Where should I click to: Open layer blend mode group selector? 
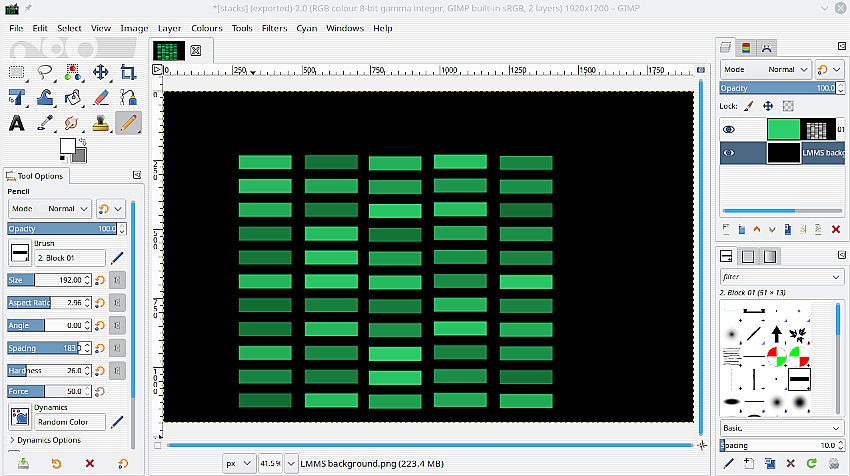tap(829, 69)
